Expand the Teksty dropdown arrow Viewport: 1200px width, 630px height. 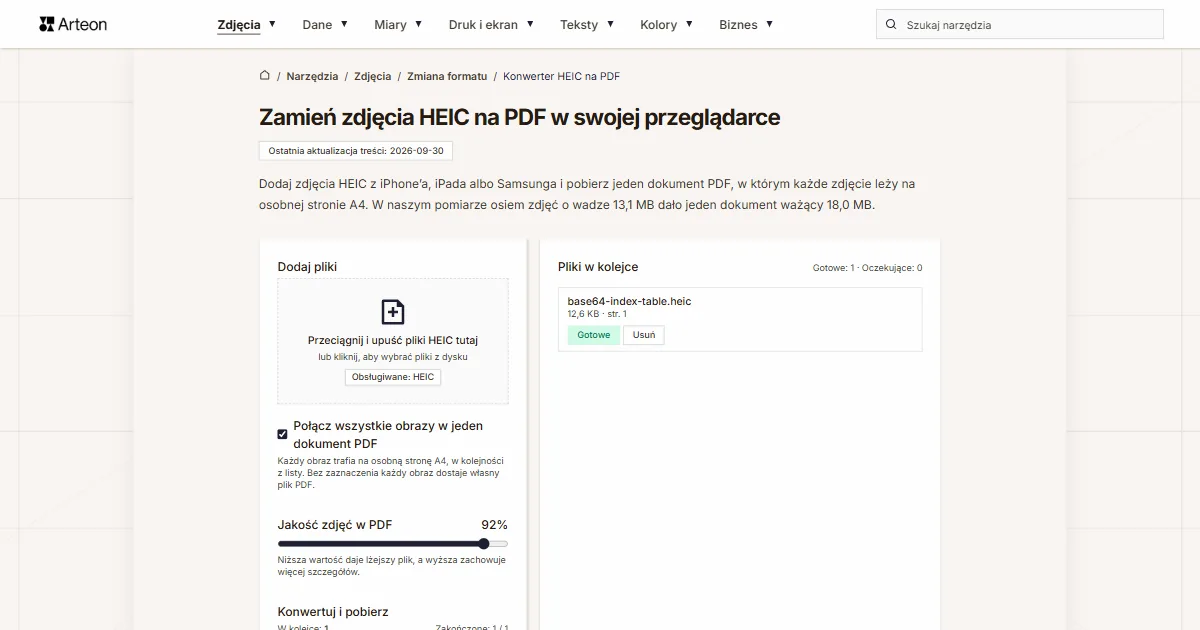tap(610, 23)
